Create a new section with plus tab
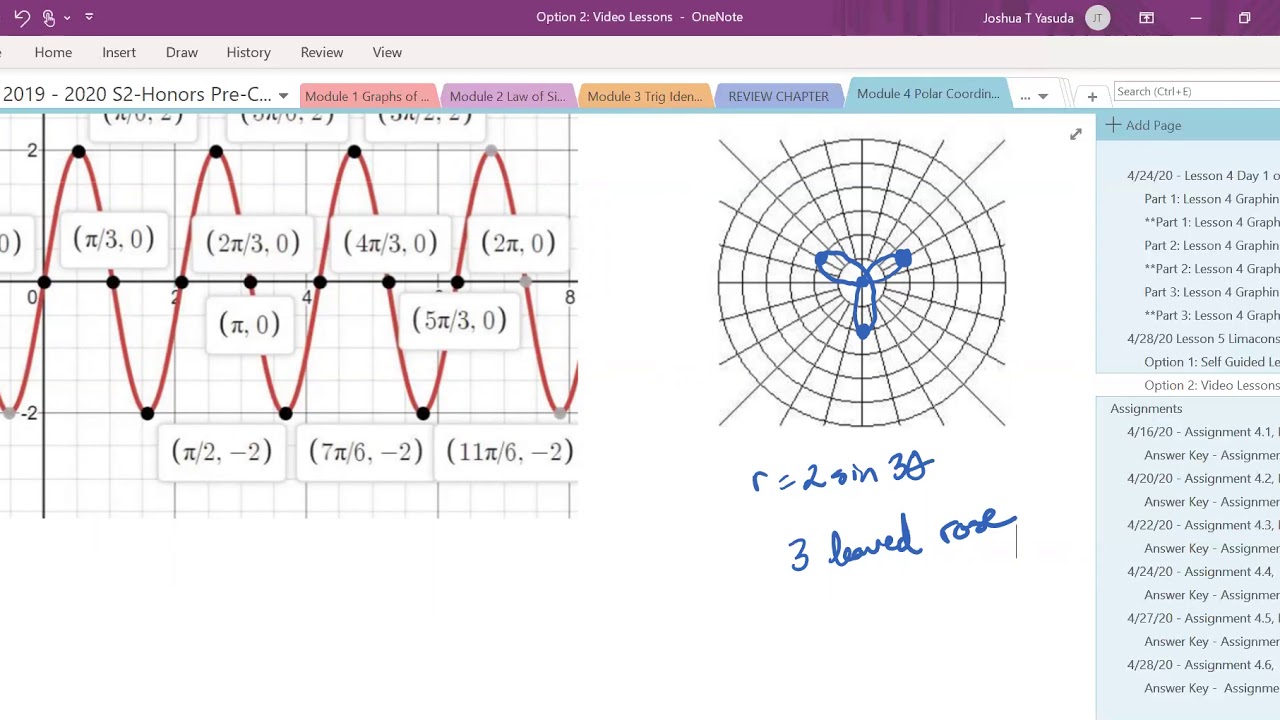The height and width of the screenshot is (720, 1280). click(x=1092, y=96)
